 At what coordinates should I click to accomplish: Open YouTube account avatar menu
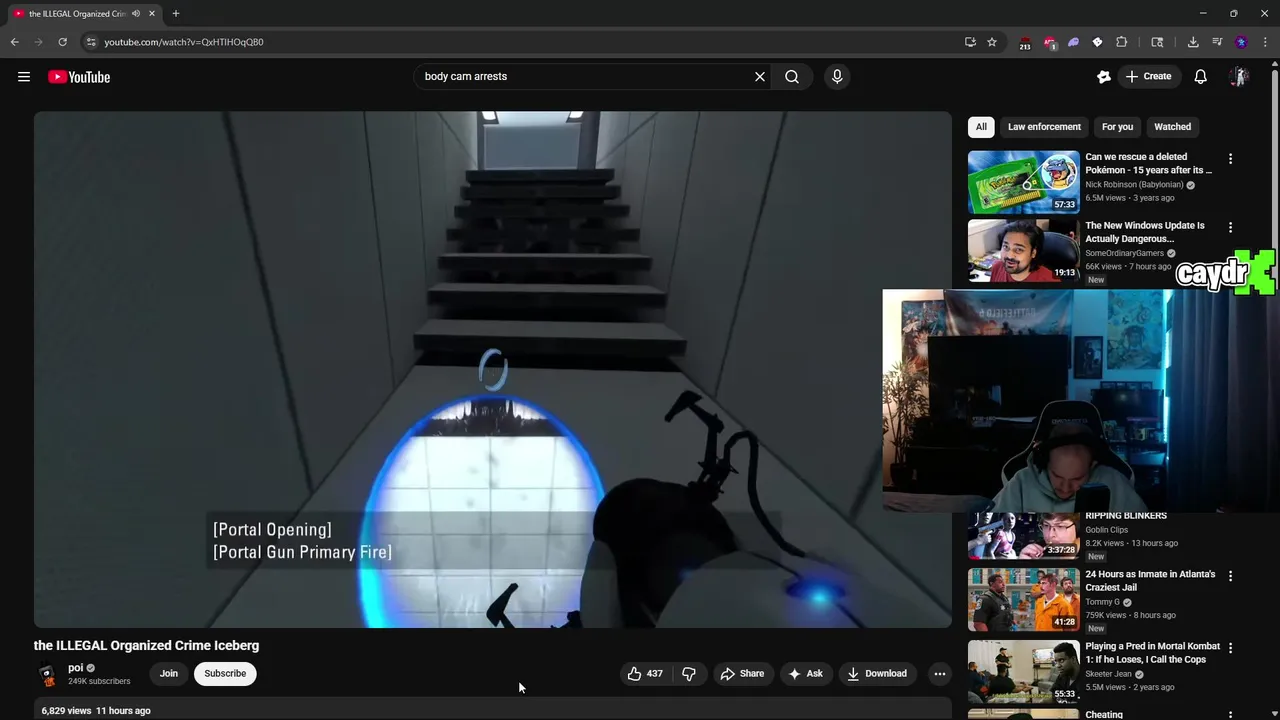pyautogui.click(x=1239, y=76)
